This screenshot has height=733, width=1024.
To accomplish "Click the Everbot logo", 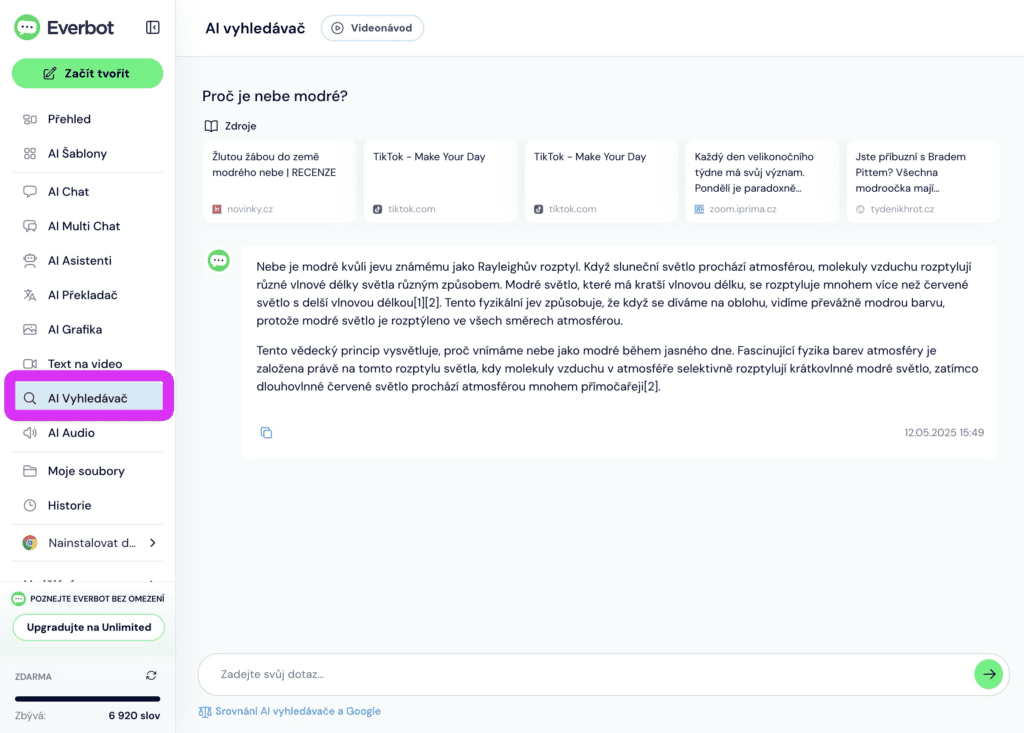I will tap(64, 27).
